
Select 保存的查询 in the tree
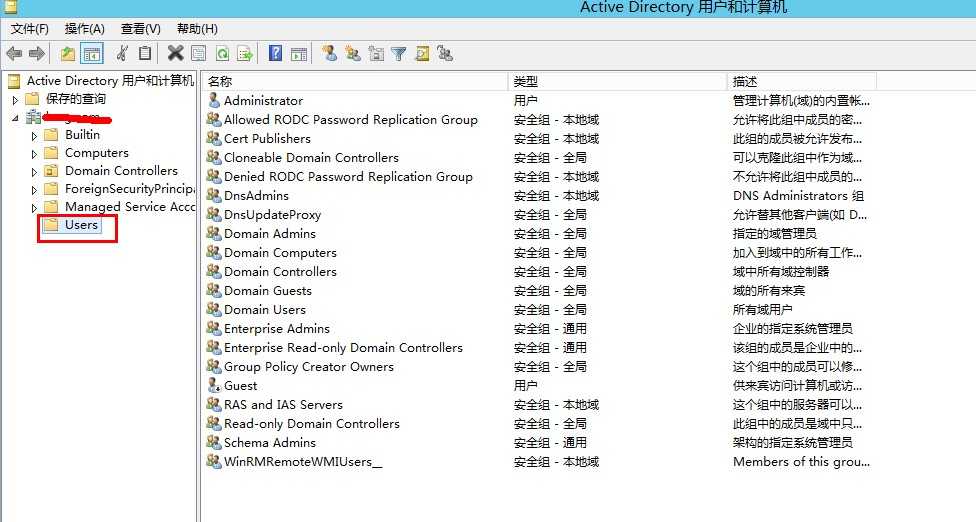click(75, 98)
